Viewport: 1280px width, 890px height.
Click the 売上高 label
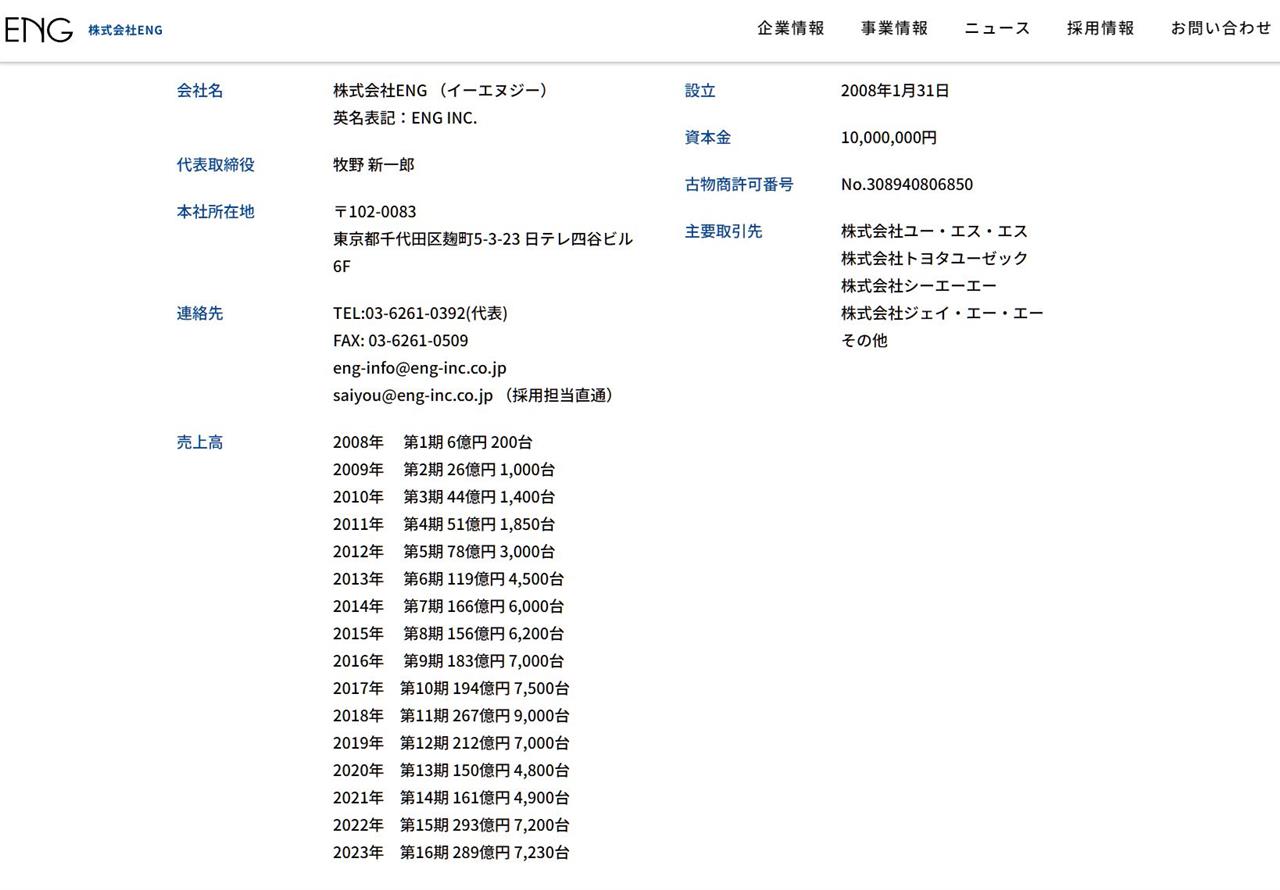200,442
